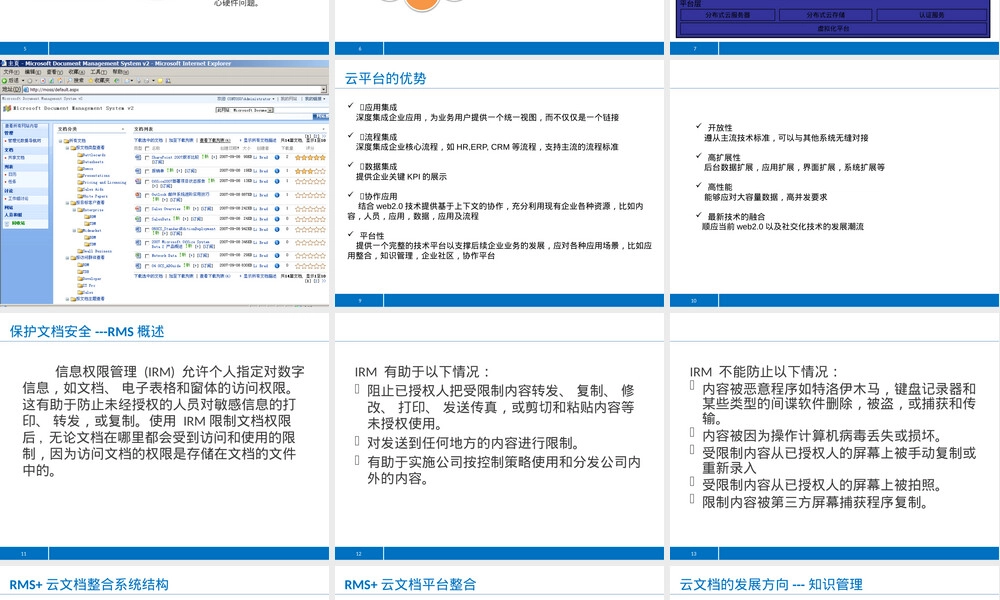This screenshot has width=1000, height=600.
Task: Click the 认证服务 box in the diagram
Action: (x=932, y=15)
